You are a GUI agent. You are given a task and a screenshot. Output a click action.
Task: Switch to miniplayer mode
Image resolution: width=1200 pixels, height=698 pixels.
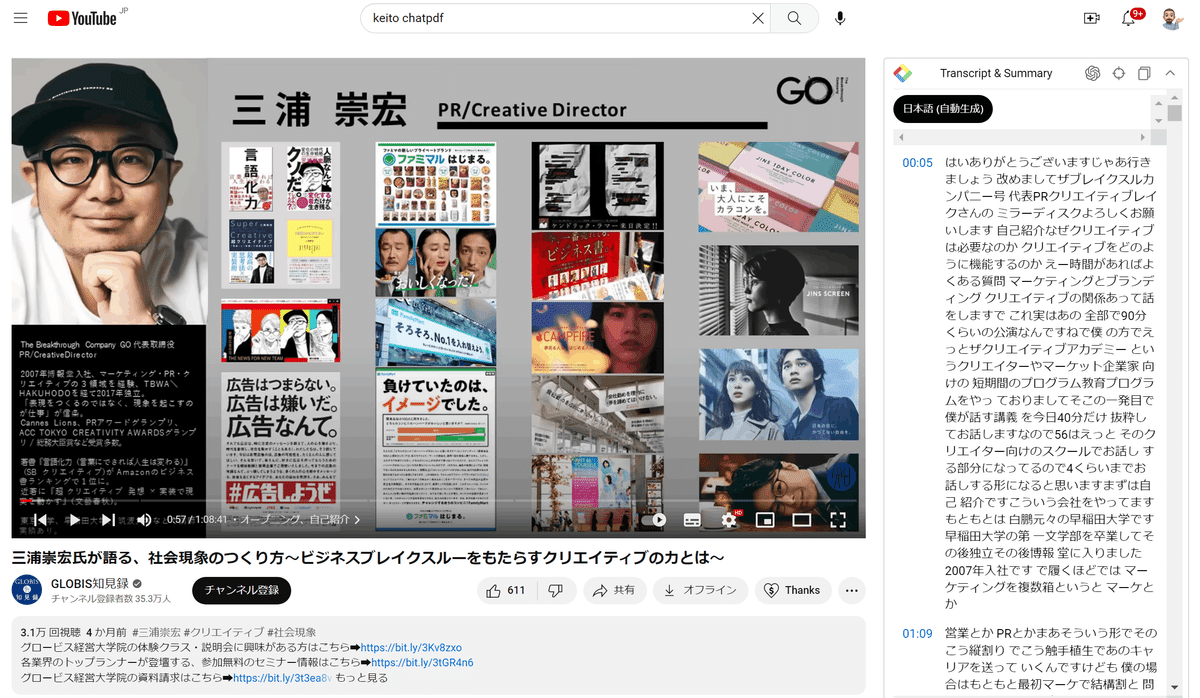click(x=765, y=520)
